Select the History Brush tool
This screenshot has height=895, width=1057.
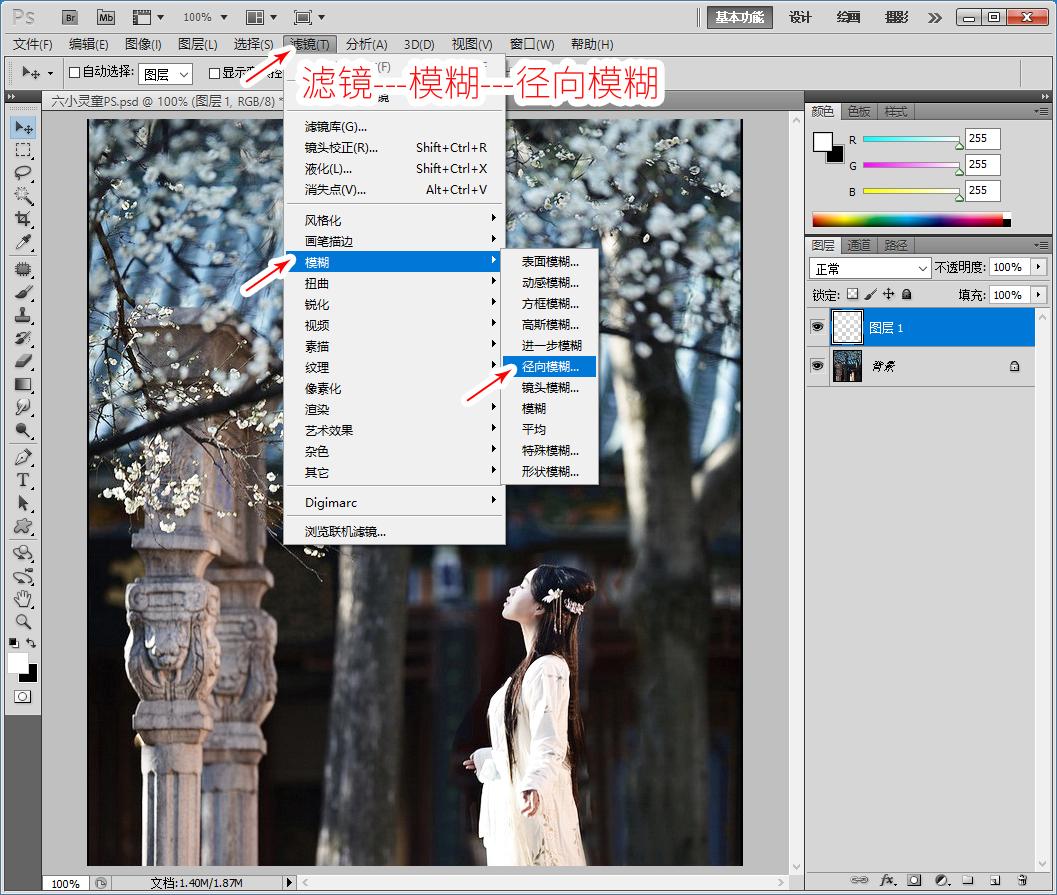coord(24,338)
